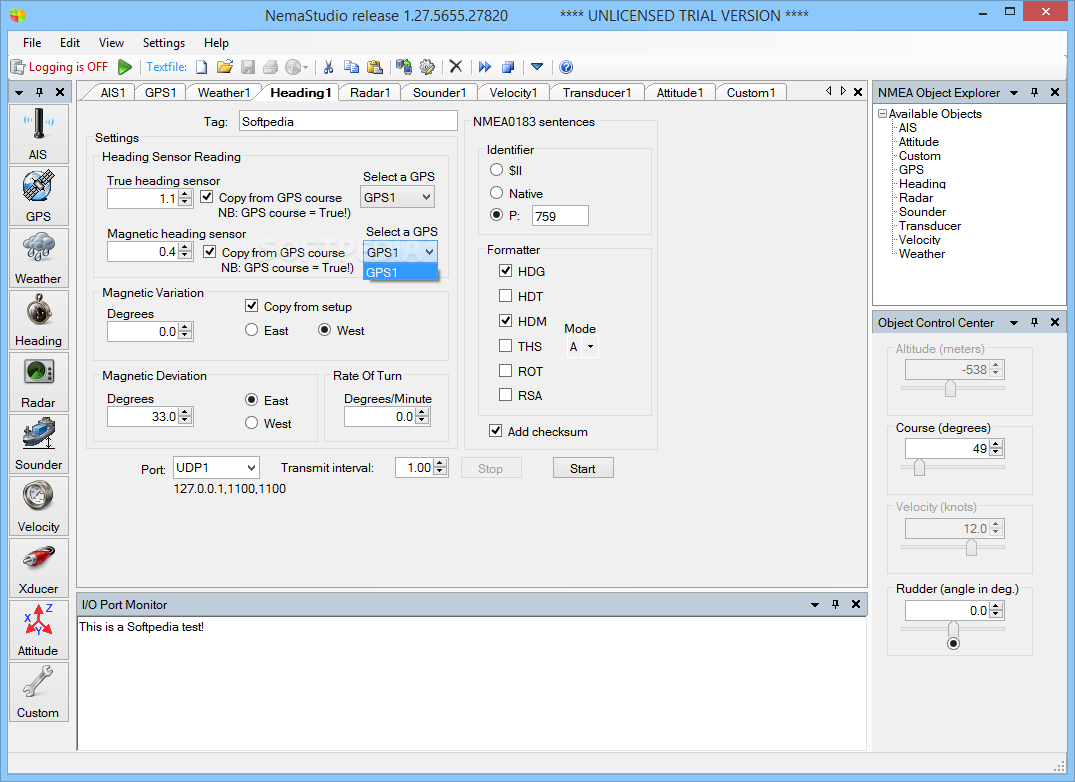Click the port connections icon in toolbar
Screen dimensions: 1075x782
click(404, 66)
